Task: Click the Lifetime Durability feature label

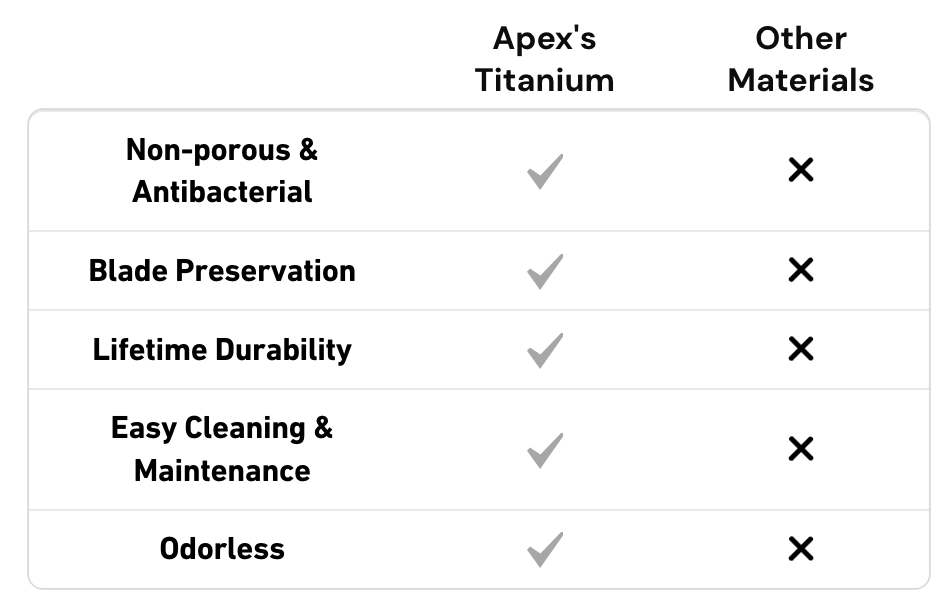Action: tap(222, 350)
